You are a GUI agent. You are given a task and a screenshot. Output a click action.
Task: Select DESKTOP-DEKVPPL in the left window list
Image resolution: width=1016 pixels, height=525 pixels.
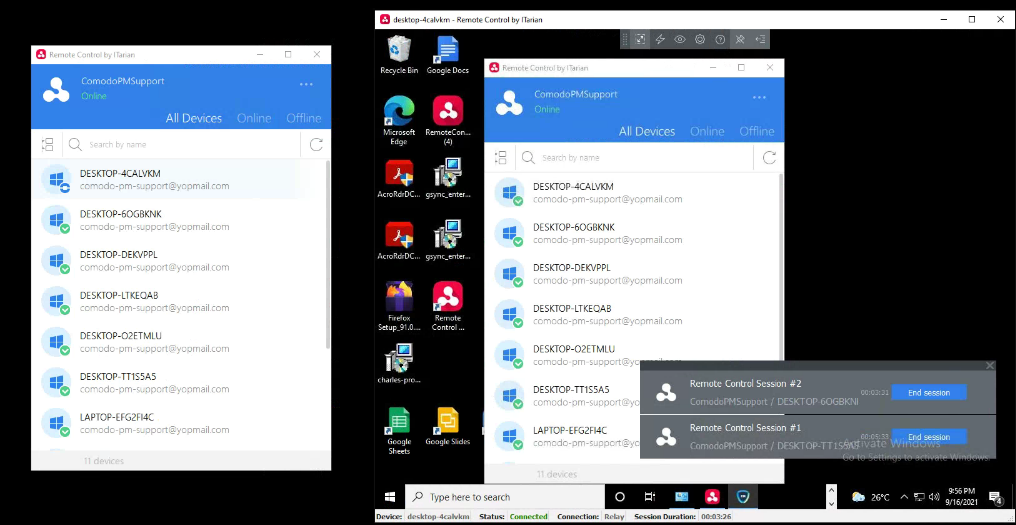(178, 261)
